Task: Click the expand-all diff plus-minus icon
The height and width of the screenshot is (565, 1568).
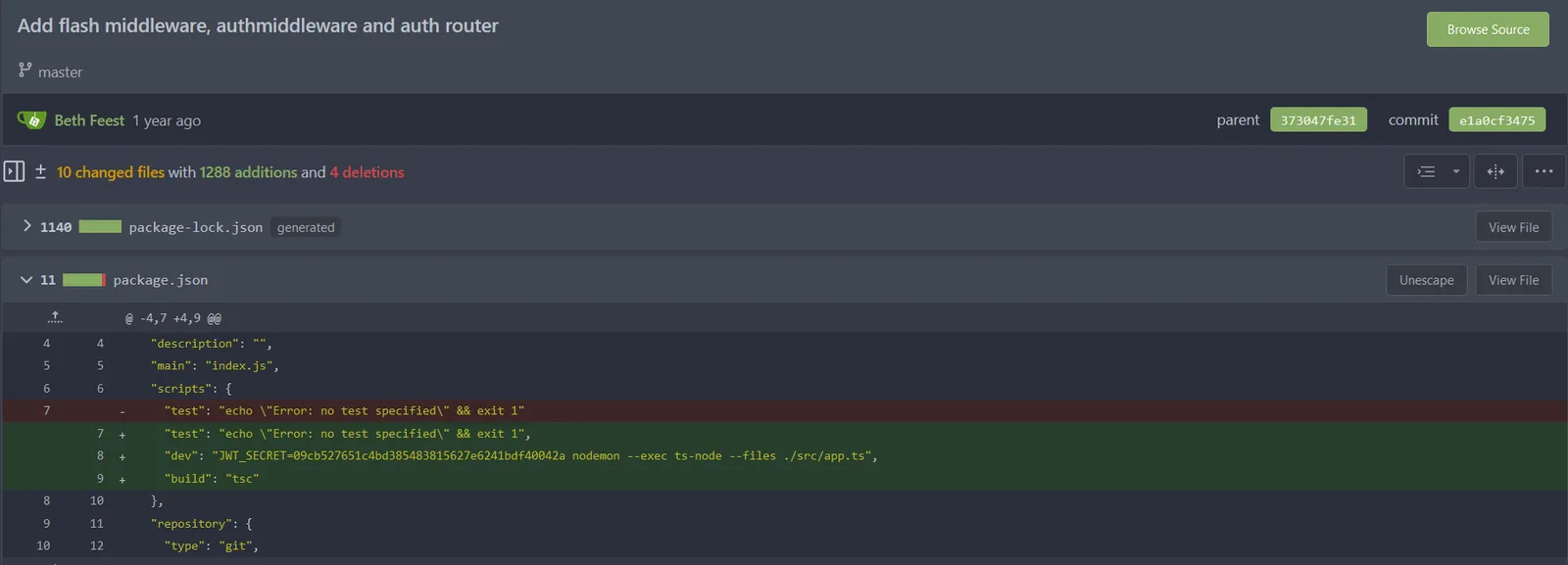Action: (41, 171)
